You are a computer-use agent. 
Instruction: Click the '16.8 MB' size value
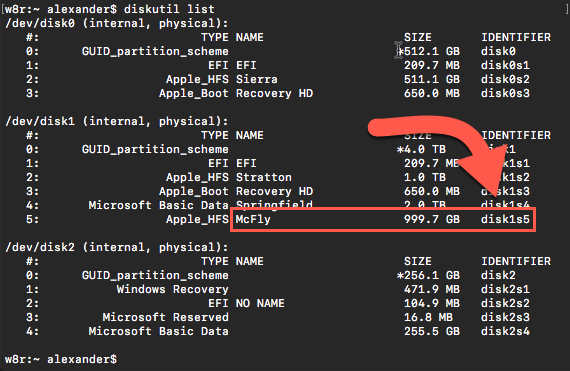pos(428,317)
